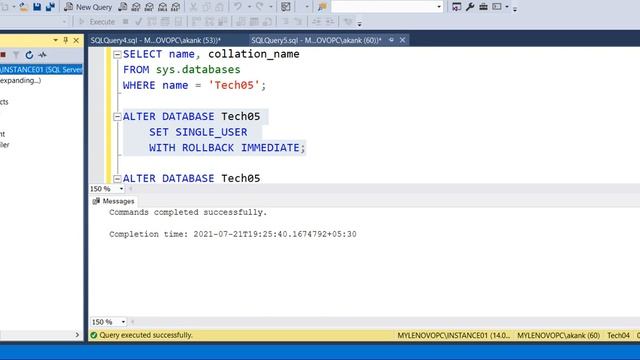Open the Redo history dropdown arrow
The image size is (640, 360).
[271, 7]
